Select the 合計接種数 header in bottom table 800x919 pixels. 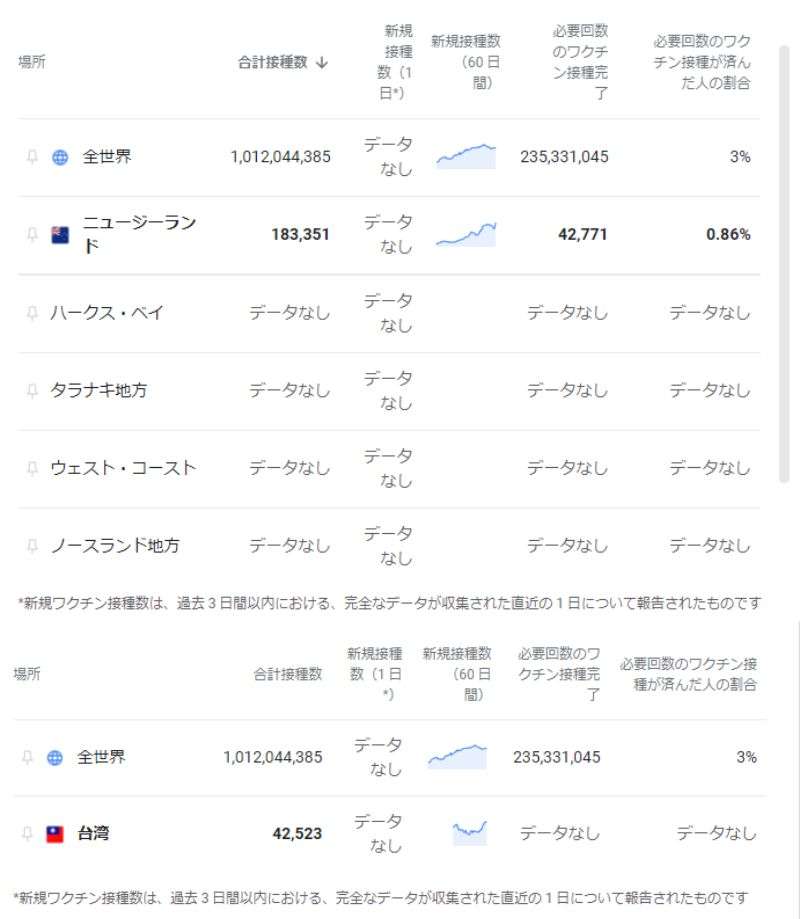(288, 674)
